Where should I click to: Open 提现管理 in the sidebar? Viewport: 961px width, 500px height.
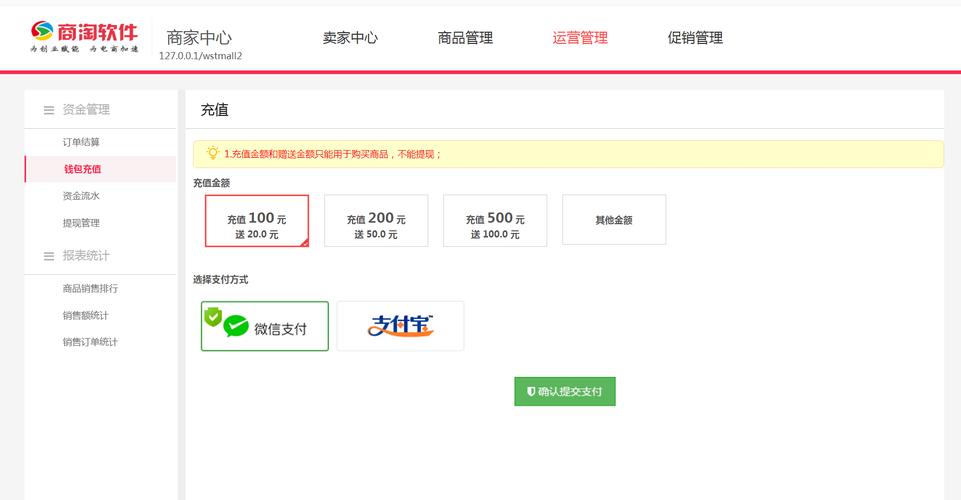click(81, 223)
